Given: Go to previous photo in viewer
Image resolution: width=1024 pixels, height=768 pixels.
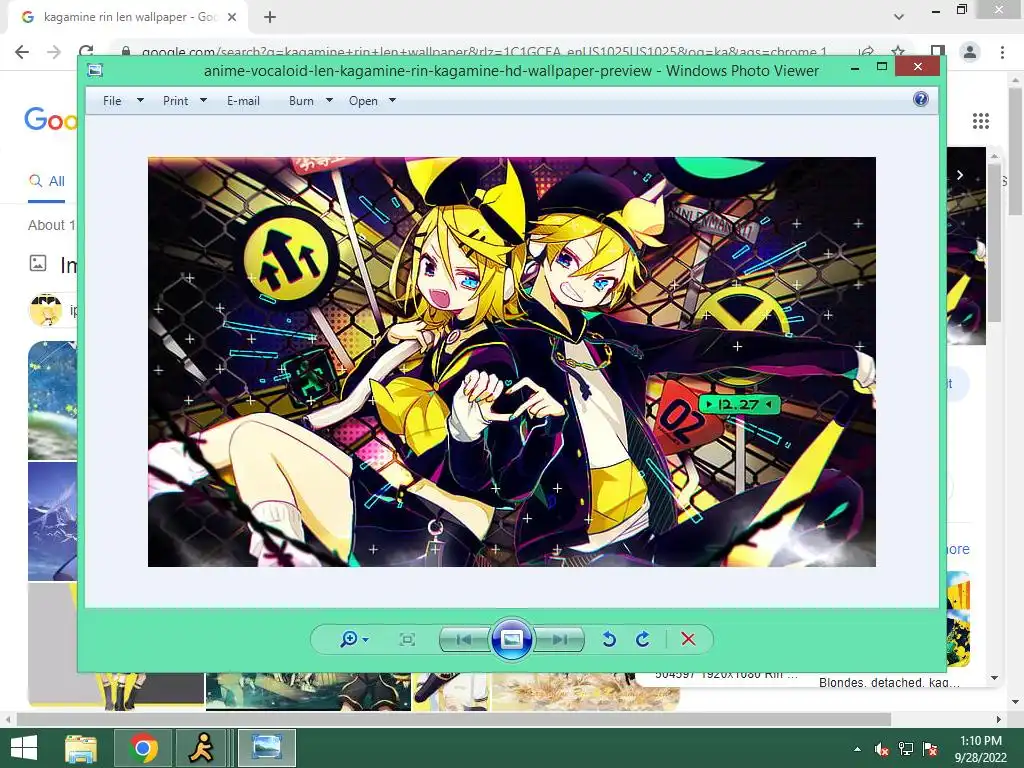Looking at the screenshot, I should (464, 639).
